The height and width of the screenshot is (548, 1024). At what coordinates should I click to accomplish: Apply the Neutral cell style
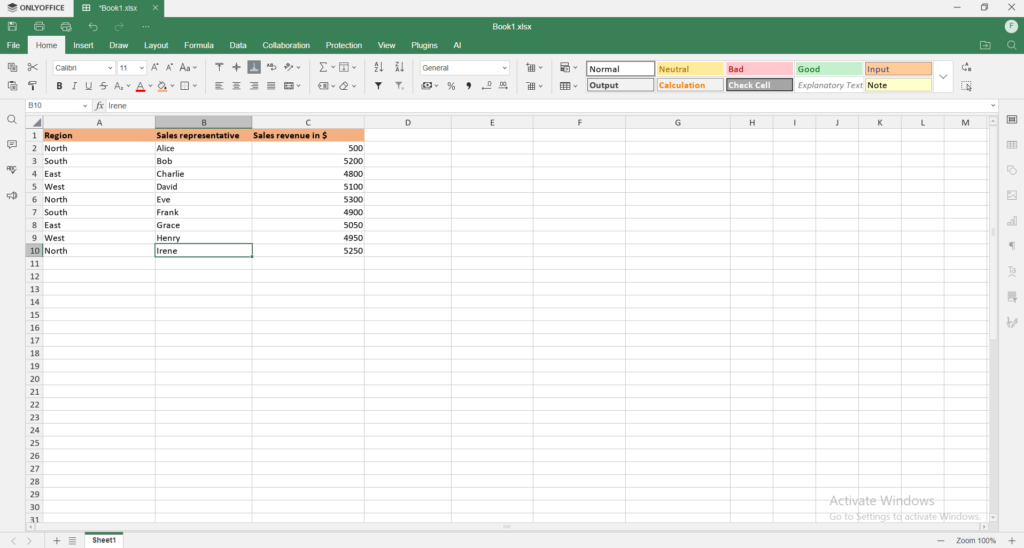[x=690, y=69]
